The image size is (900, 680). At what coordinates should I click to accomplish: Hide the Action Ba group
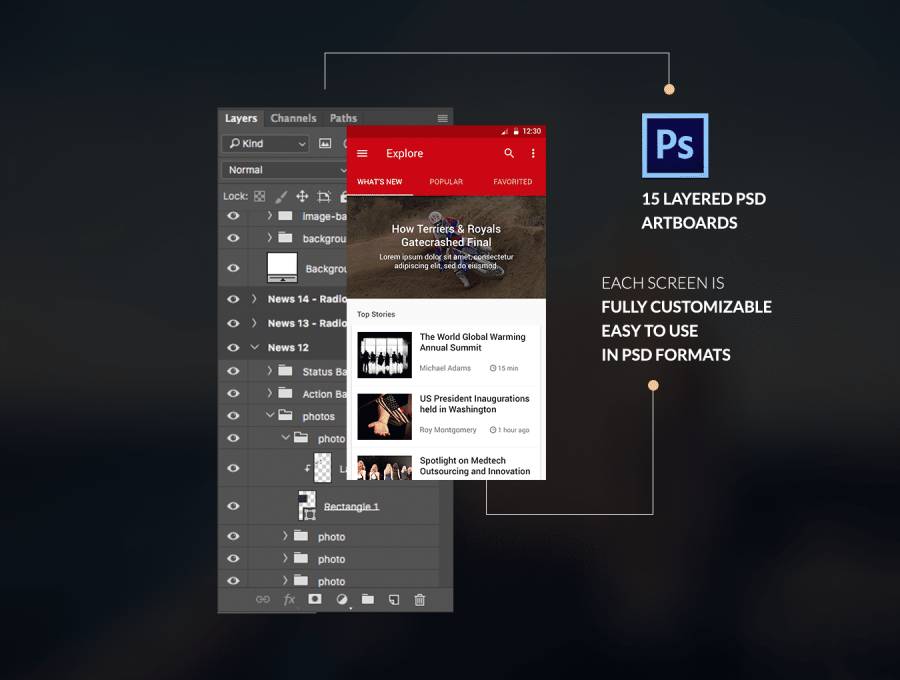pos(233,393)
